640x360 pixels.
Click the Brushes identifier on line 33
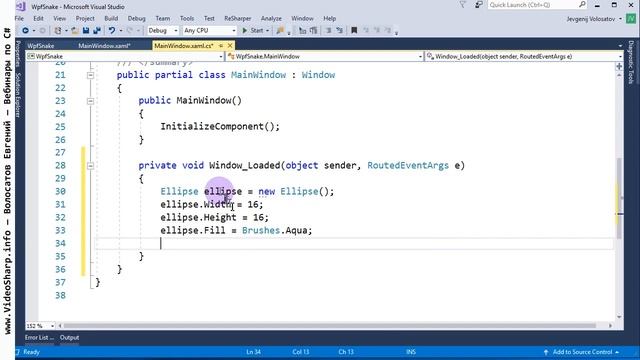pyautogui.click(x=261, y=230)
